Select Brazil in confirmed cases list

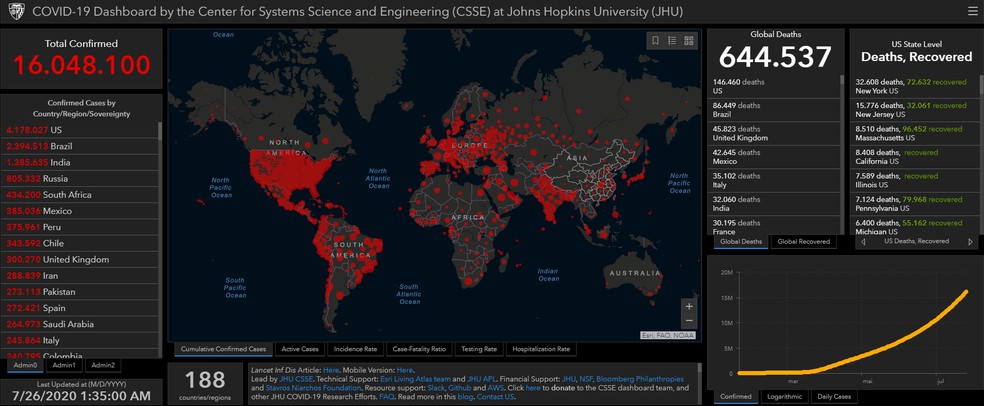[80, 146]
